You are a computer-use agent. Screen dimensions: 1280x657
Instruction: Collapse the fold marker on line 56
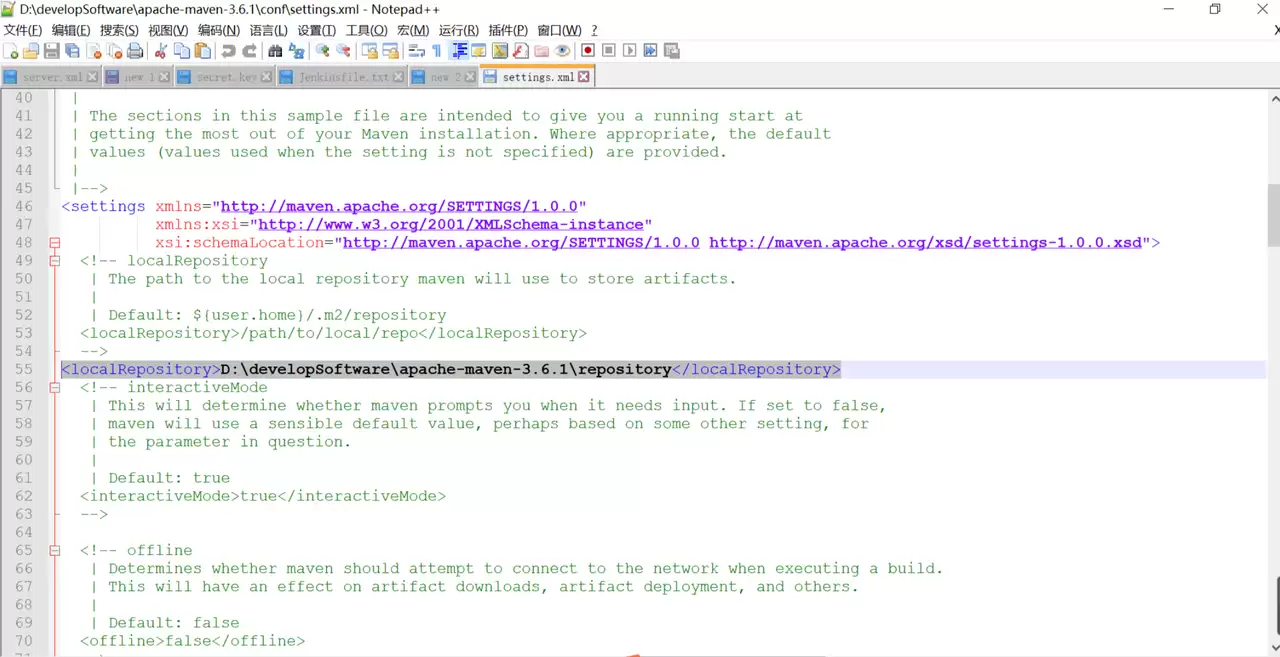(54, 388)
